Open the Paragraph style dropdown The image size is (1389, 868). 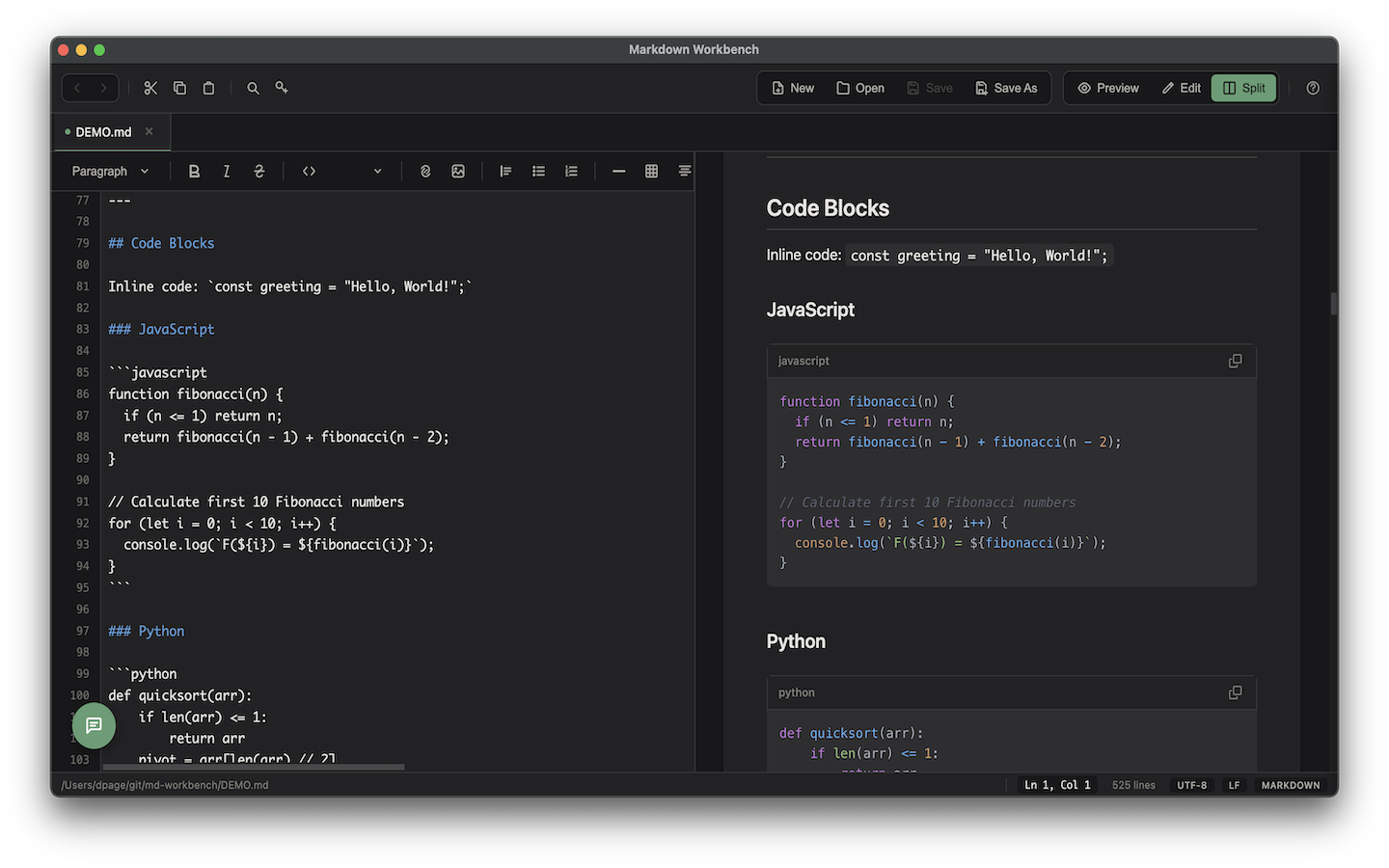(108, 171)
